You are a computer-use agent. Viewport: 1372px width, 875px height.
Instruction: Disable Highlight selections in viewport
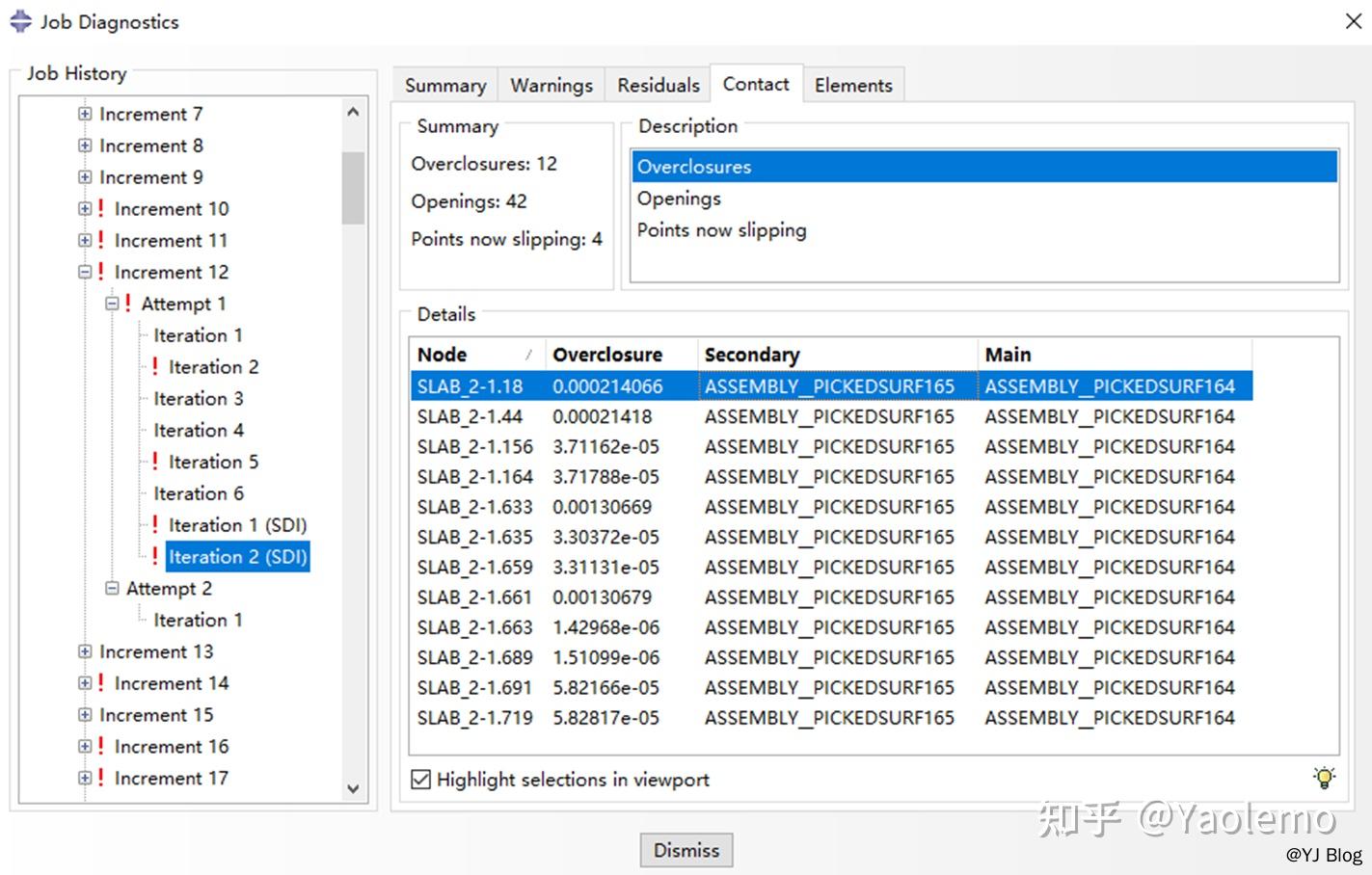pyautogui.click(x=420, y=779)
